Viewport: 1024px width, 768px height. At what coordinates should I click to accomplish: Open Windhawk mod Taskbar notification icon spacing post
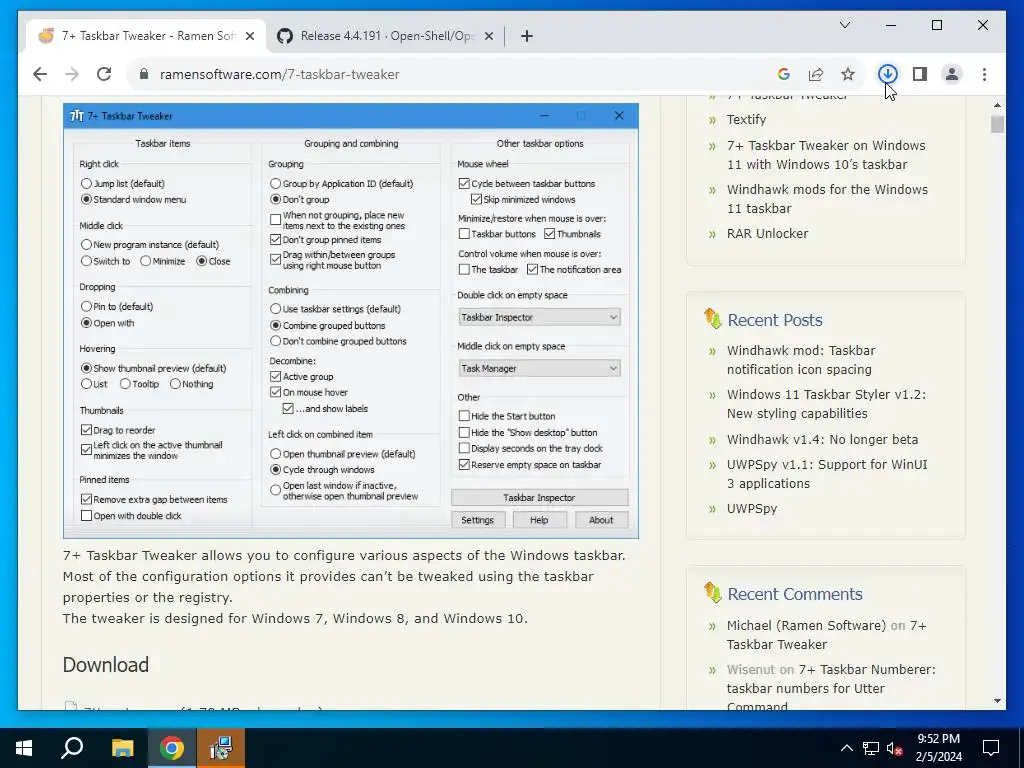[801, 360]
